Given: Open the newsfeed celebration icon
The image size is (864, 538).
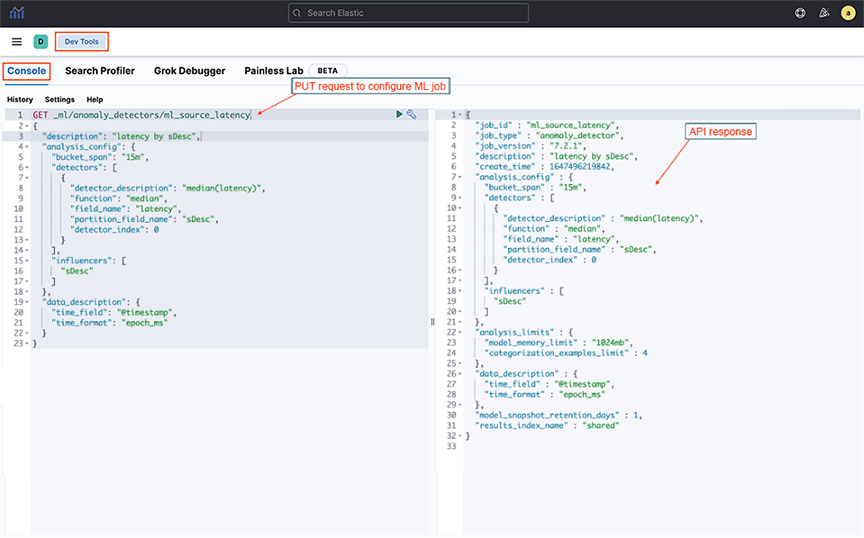Looking at the screenshot, I should click(x=824, y=13).
